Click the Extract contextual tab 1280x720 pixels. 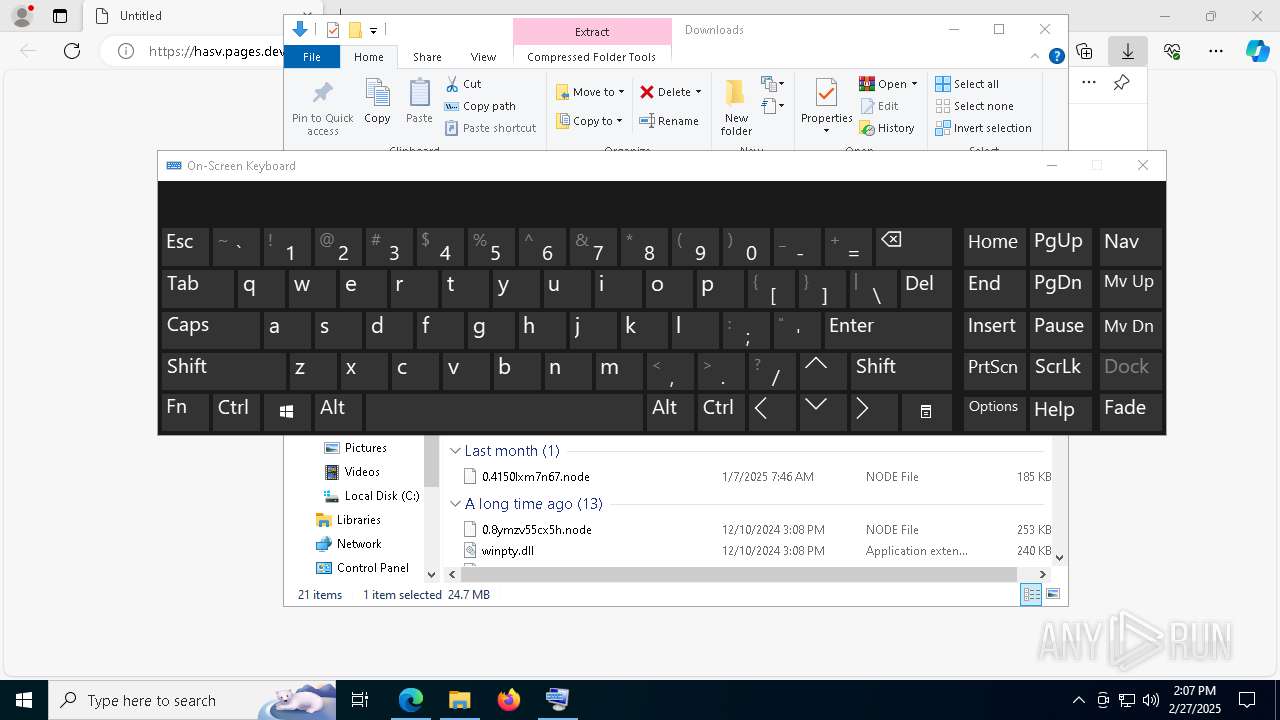[x=592, y=31]
